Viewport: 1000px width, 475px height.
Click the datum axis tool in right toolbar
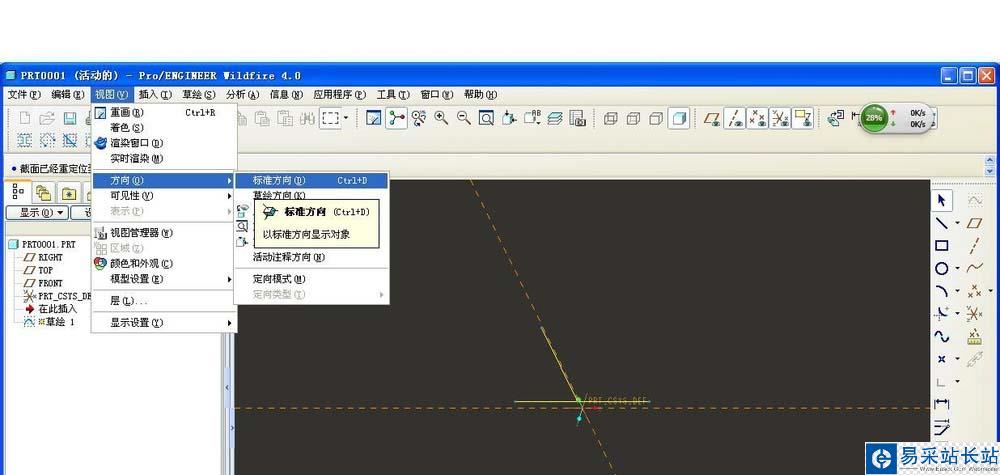[x=974, y=246]
